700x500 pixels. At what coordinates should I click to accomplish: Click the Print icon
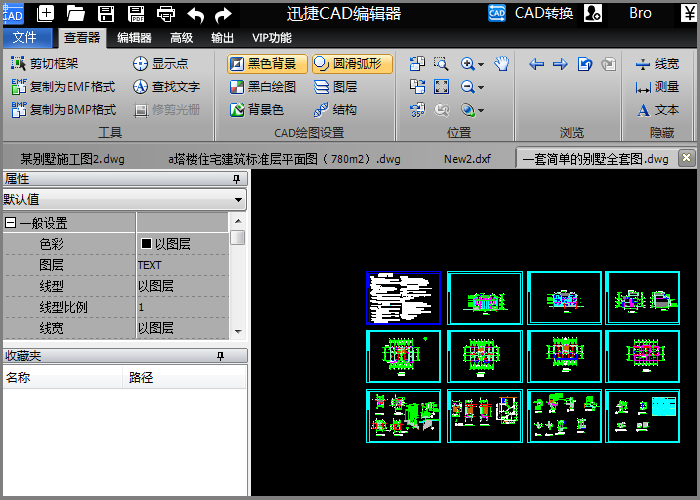166,14
